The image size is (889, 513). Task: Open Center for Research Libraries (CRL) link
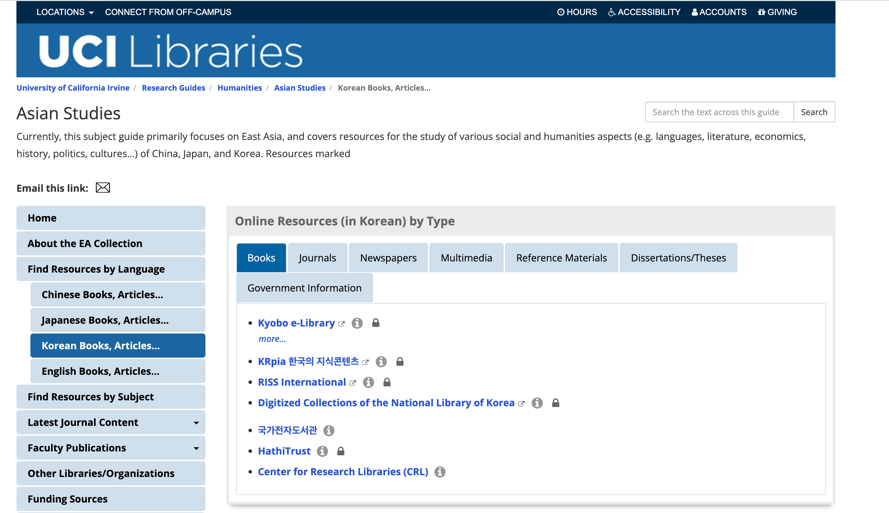343,472
